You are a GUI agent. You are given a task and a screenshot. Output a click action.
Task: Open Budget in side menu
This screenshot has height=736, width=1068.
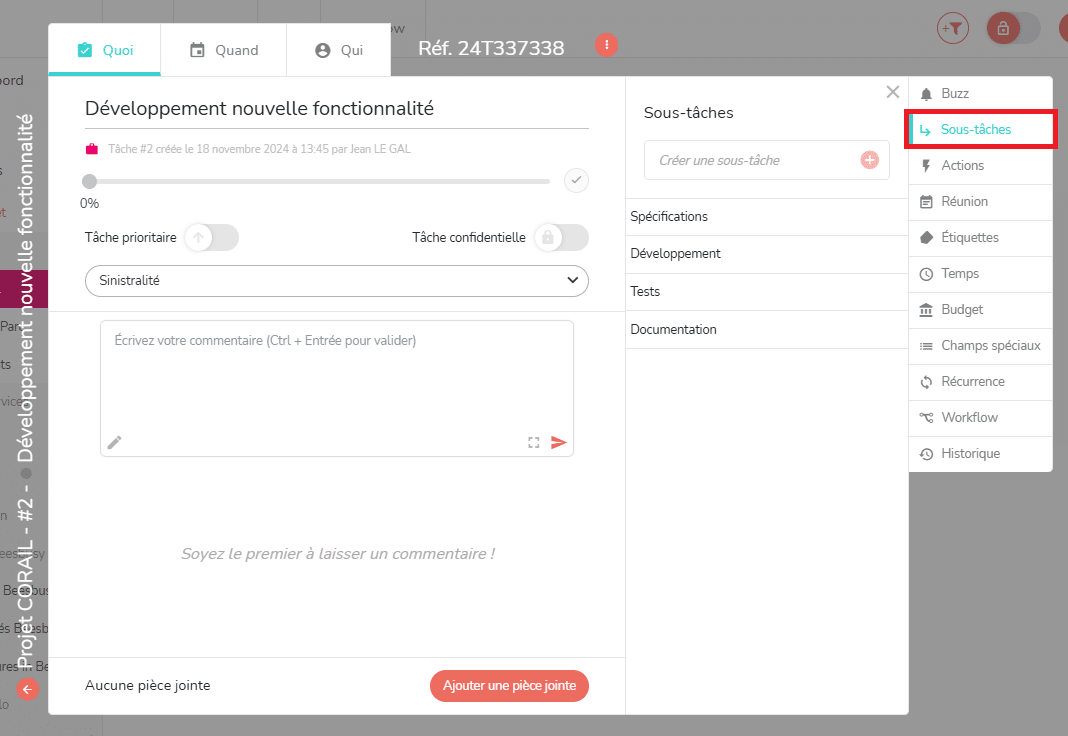click(981, 310)
